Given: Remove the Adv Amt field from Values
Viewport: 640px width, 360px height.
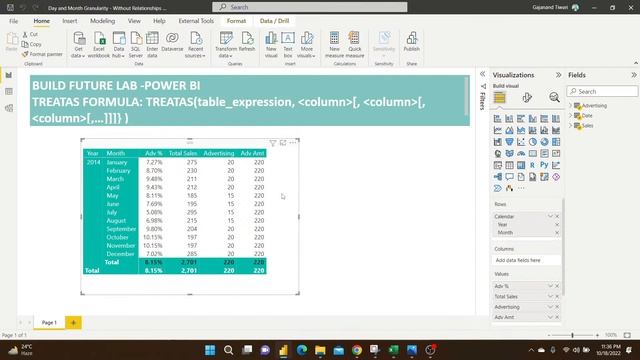Looking at the screenshot, I should (x=557, y=317).
